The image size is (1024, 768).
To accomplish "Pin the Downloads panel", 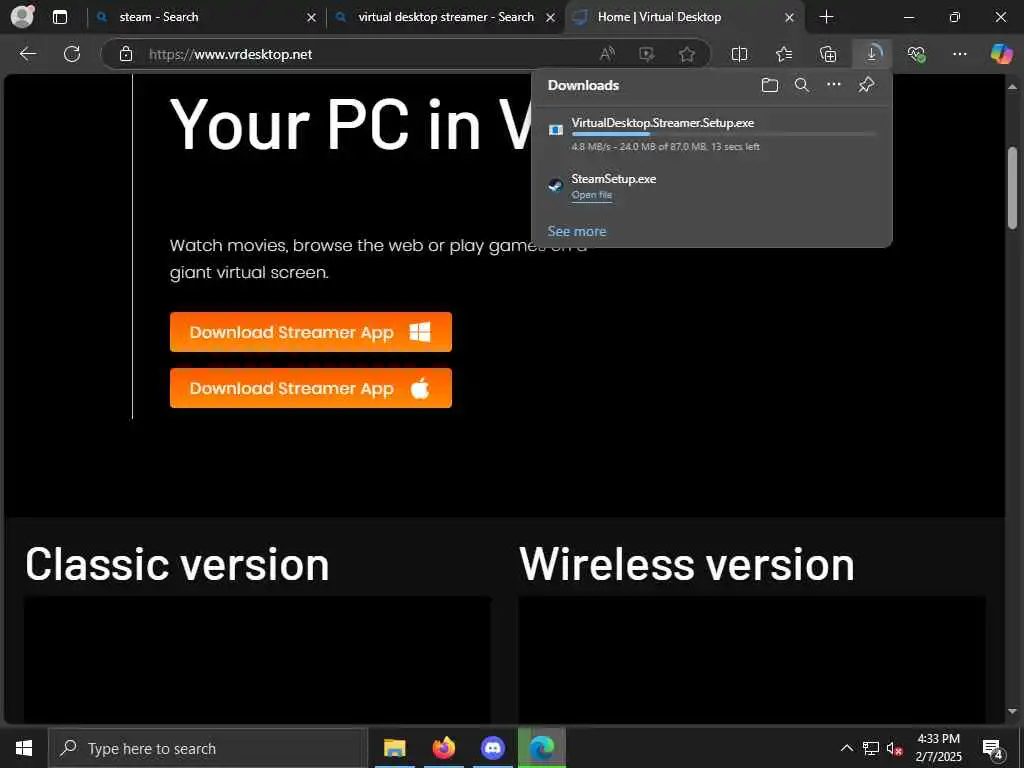I will tap(866, 85).
